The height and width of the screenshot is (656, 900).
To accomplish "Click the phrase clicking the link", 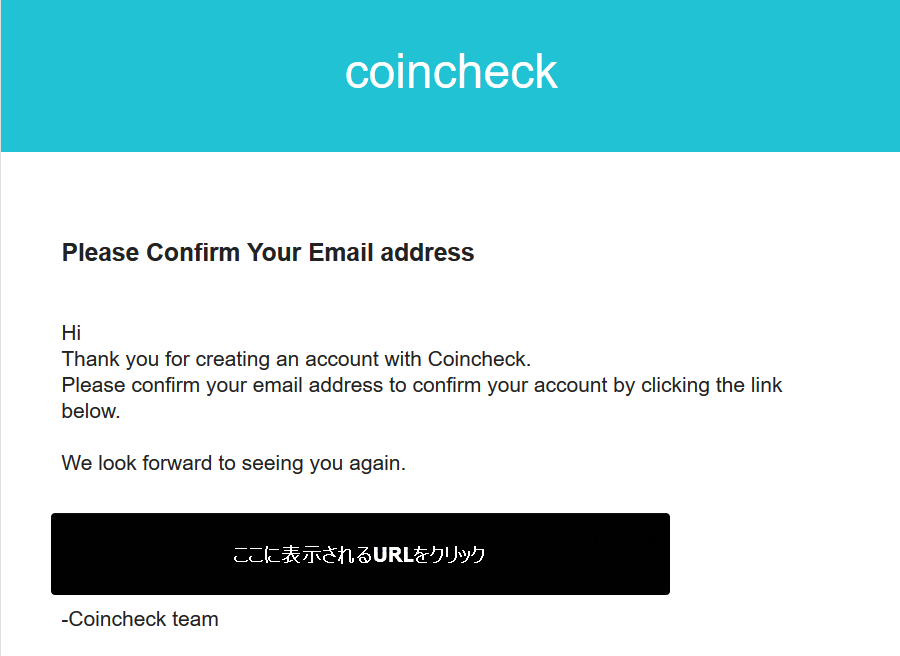I will tap(711, 385).
